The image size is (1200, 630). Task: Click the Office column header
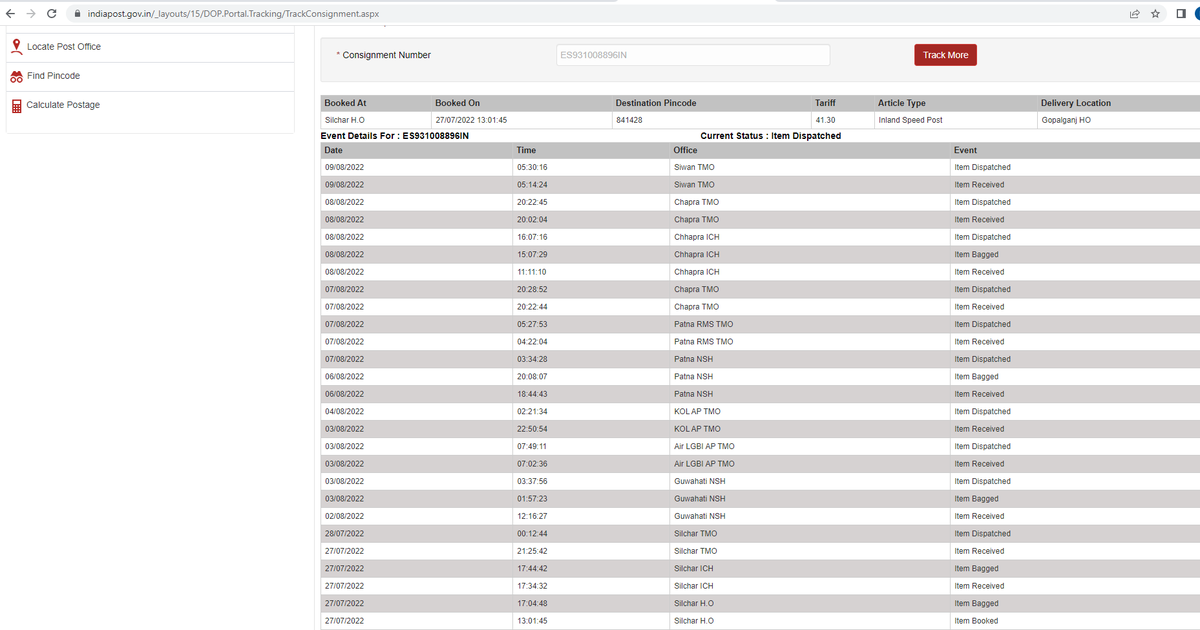pos(686,150)
